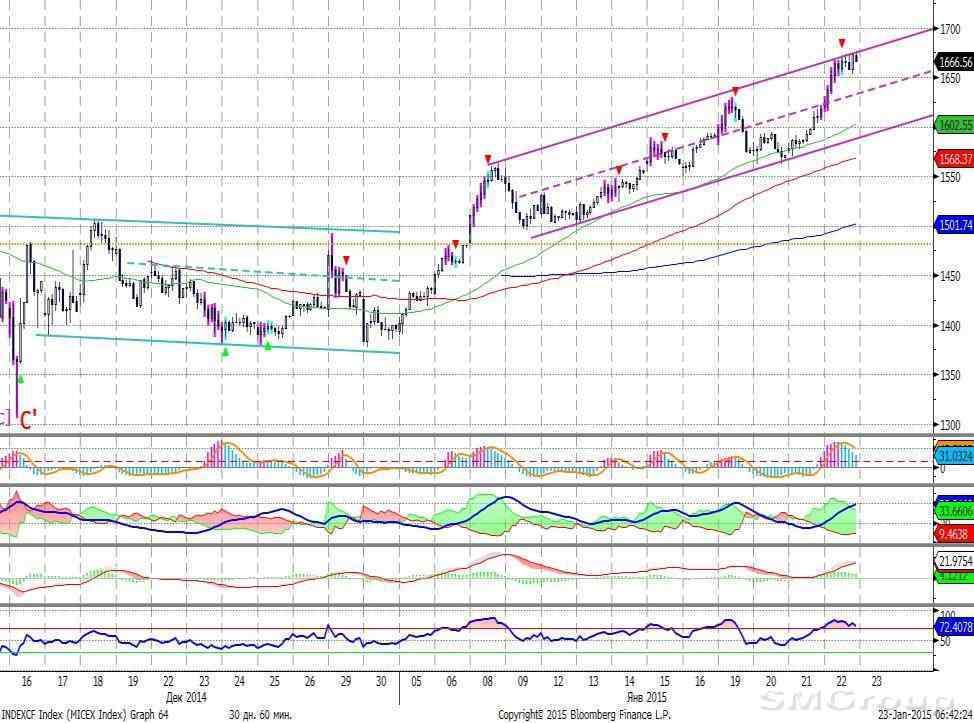The image size is (974, 723).
Task: Select the red moving average tag 1568.37
Action: pos(955,159)
